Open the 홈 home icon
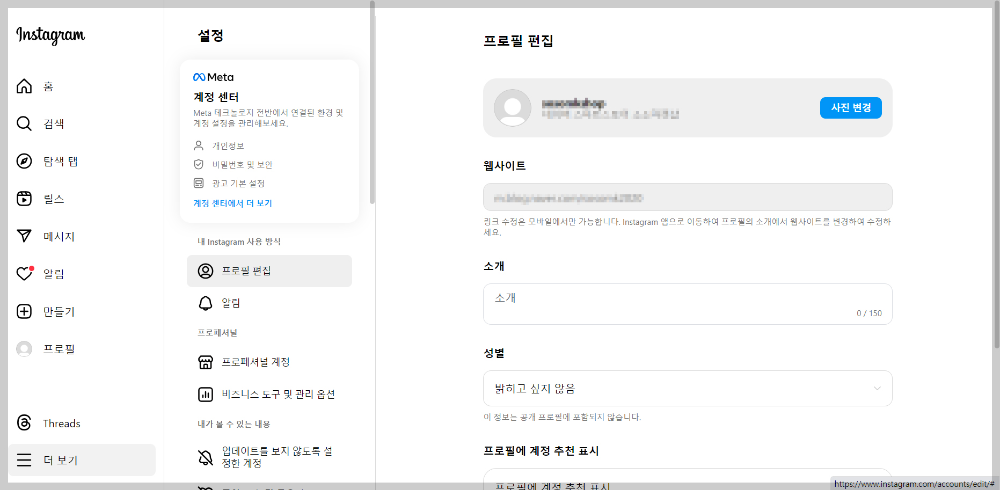 click(x=24, y=86)
